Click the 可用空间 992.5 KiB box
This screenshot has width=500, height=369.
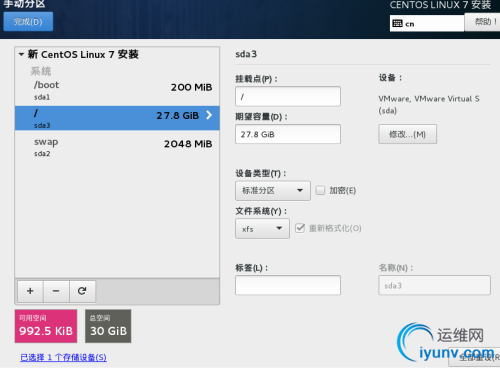(x=46, y=326)
